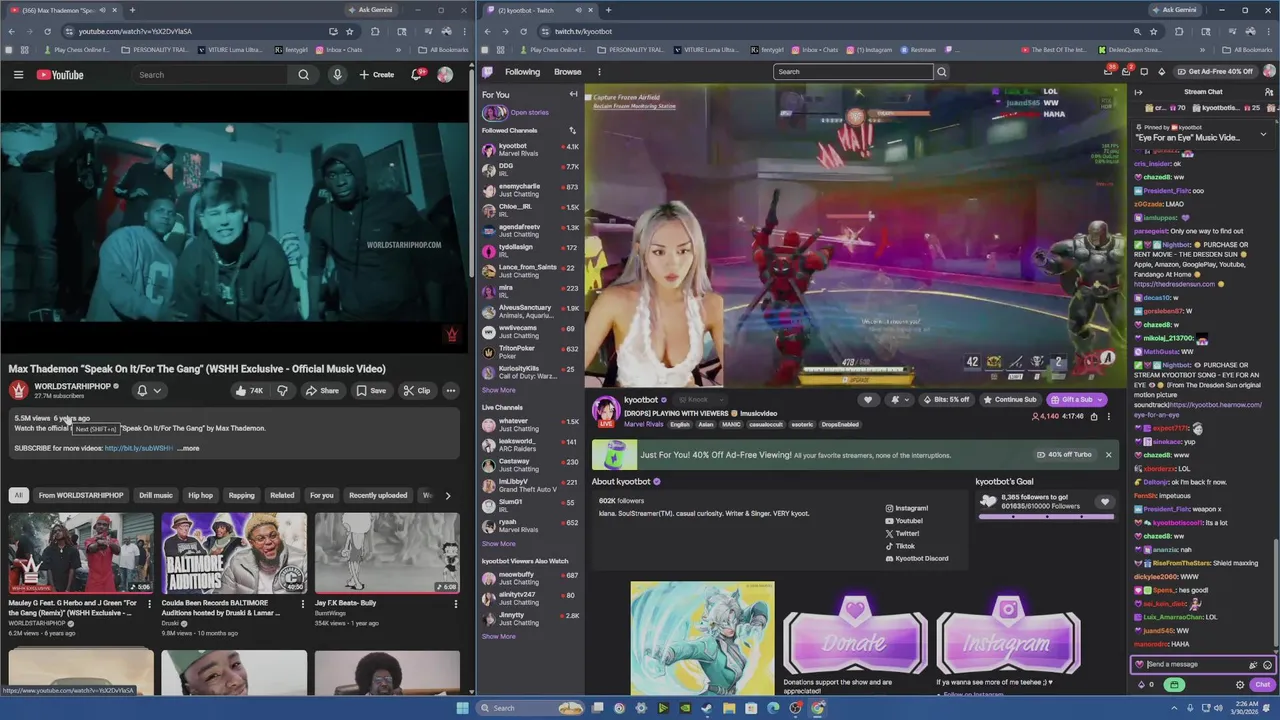
Task: Open kyootbot notification settings dropdown
Action: click(900, 400)
